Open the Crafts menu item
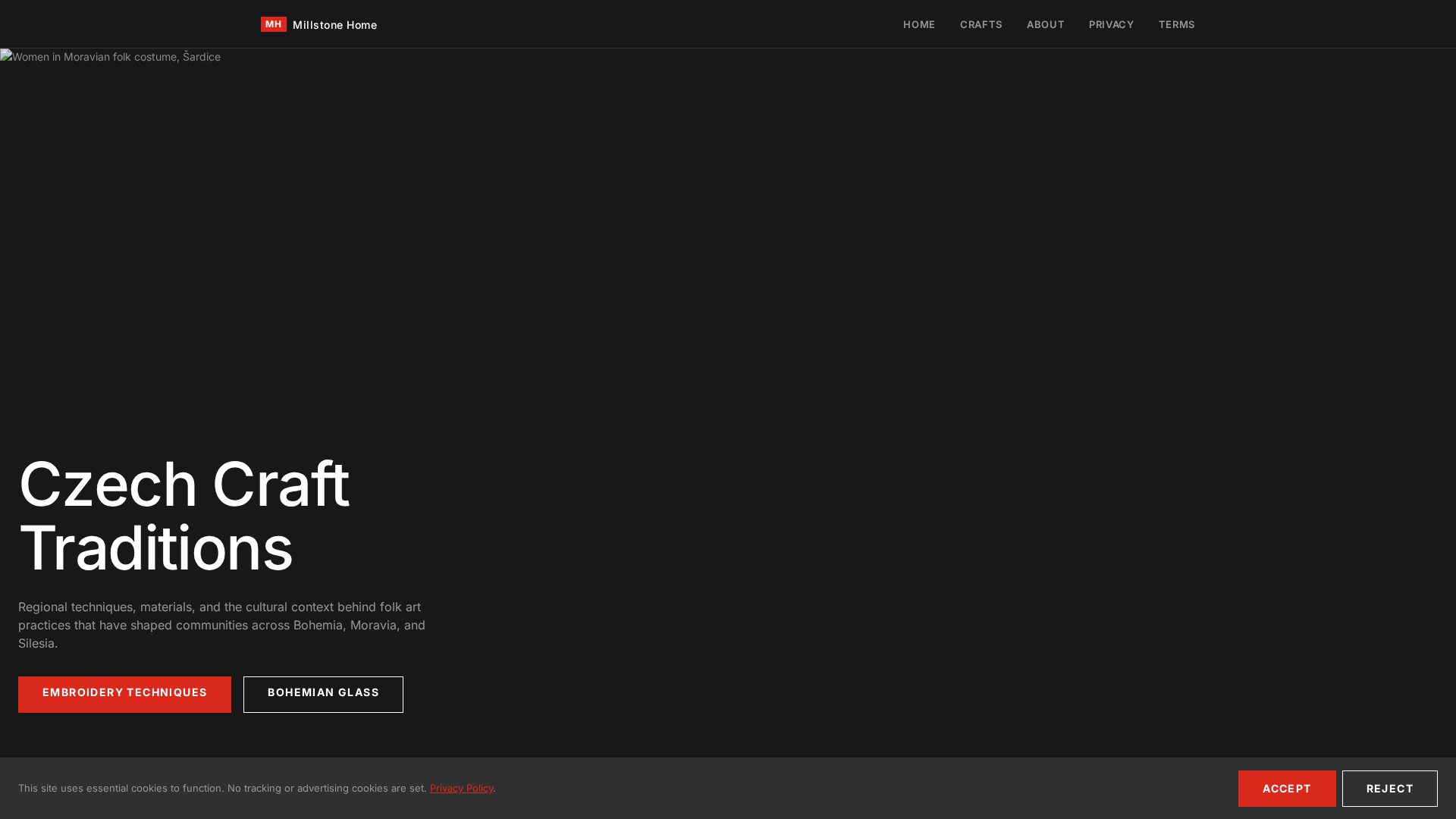The image size is (1456, 819). pyautogui.click(x=981, y=24)
